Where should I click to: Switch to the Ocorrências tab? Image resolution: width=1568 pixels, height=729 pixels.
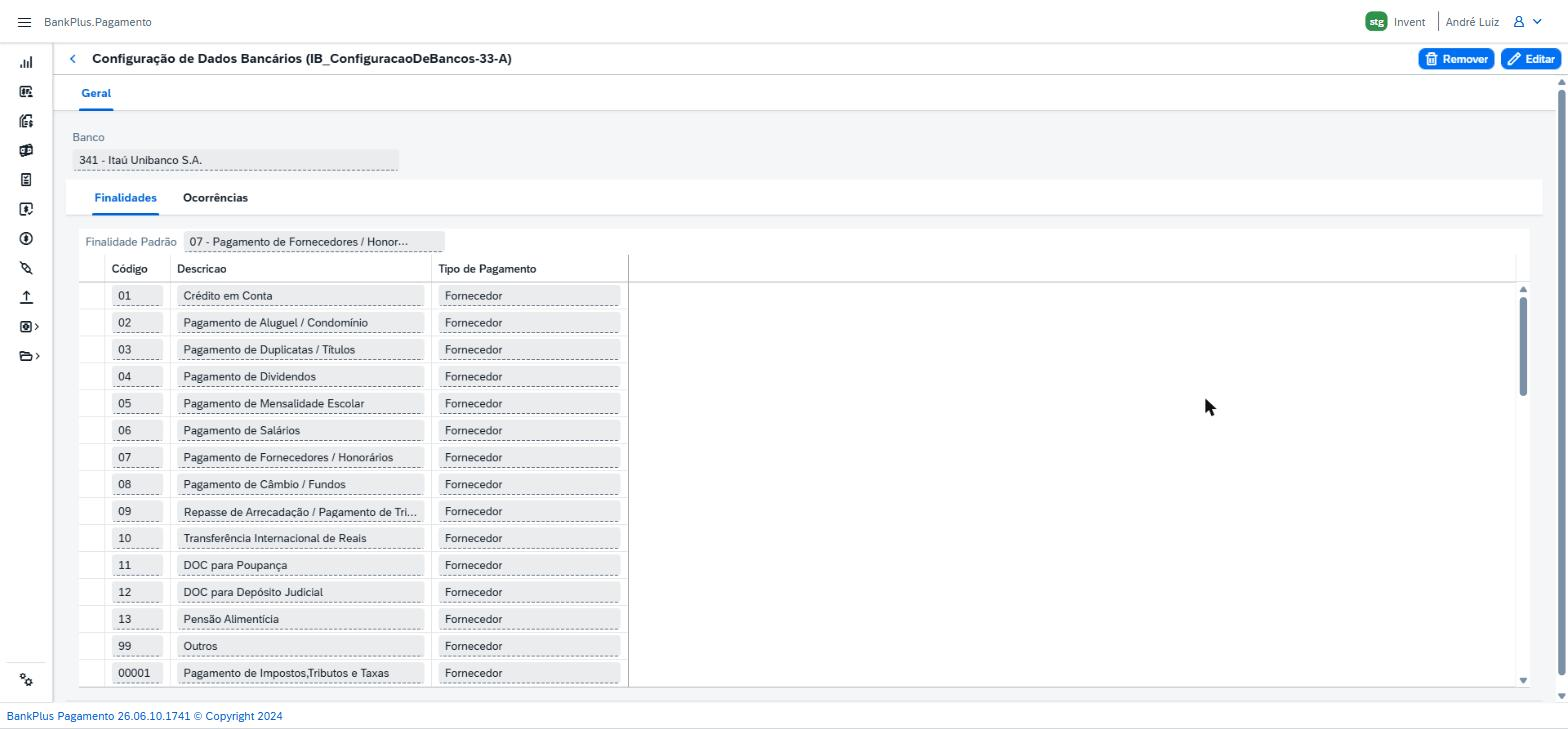(215, 198)
